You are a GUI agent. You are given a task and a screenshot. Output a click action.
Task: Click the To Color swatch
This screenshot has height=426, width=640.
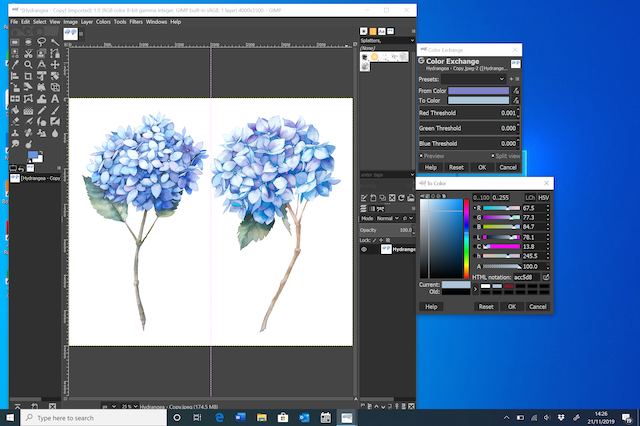coord(478,101)
